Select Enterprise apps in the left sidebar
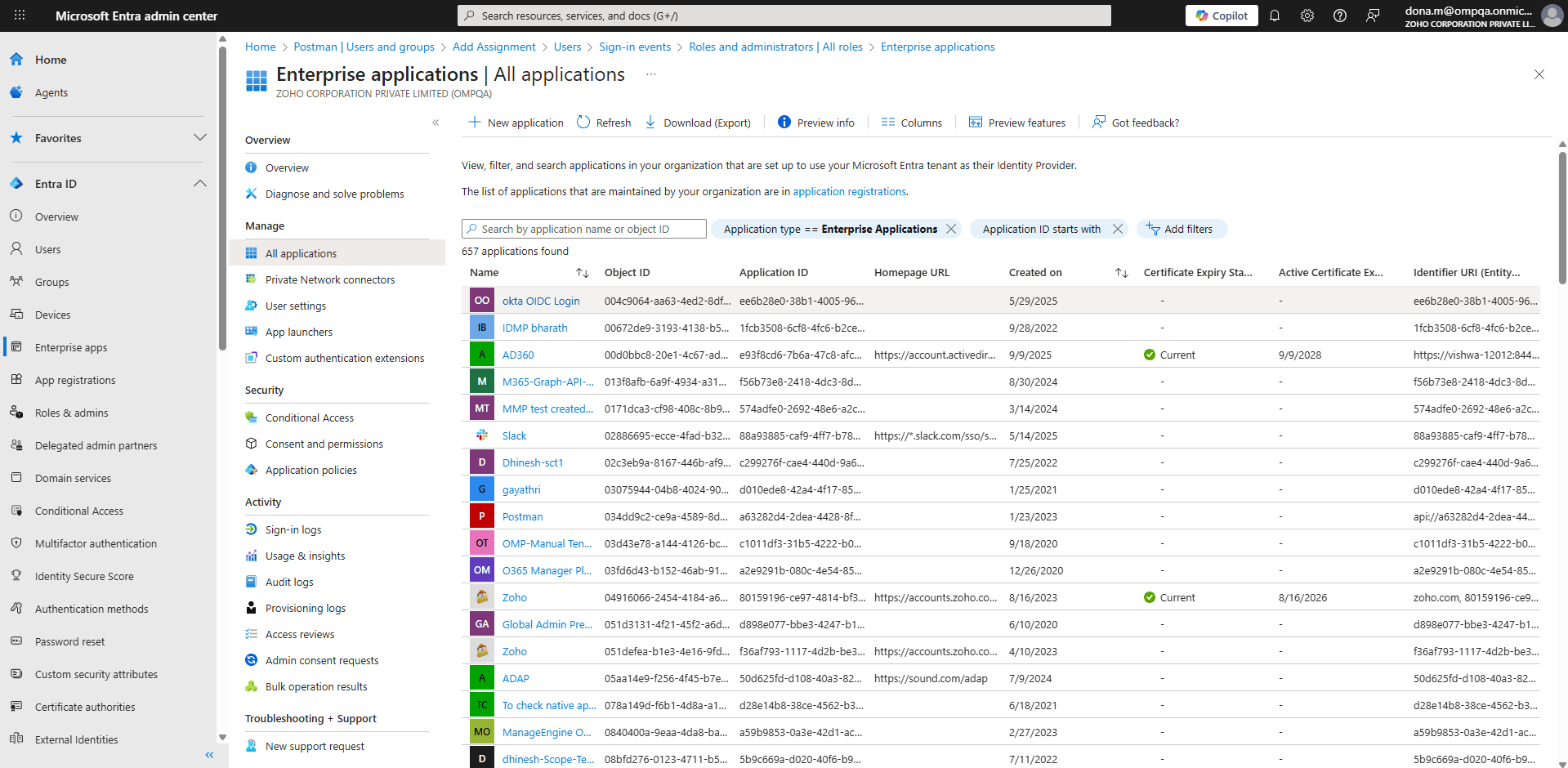 click(x=70, y=347)
